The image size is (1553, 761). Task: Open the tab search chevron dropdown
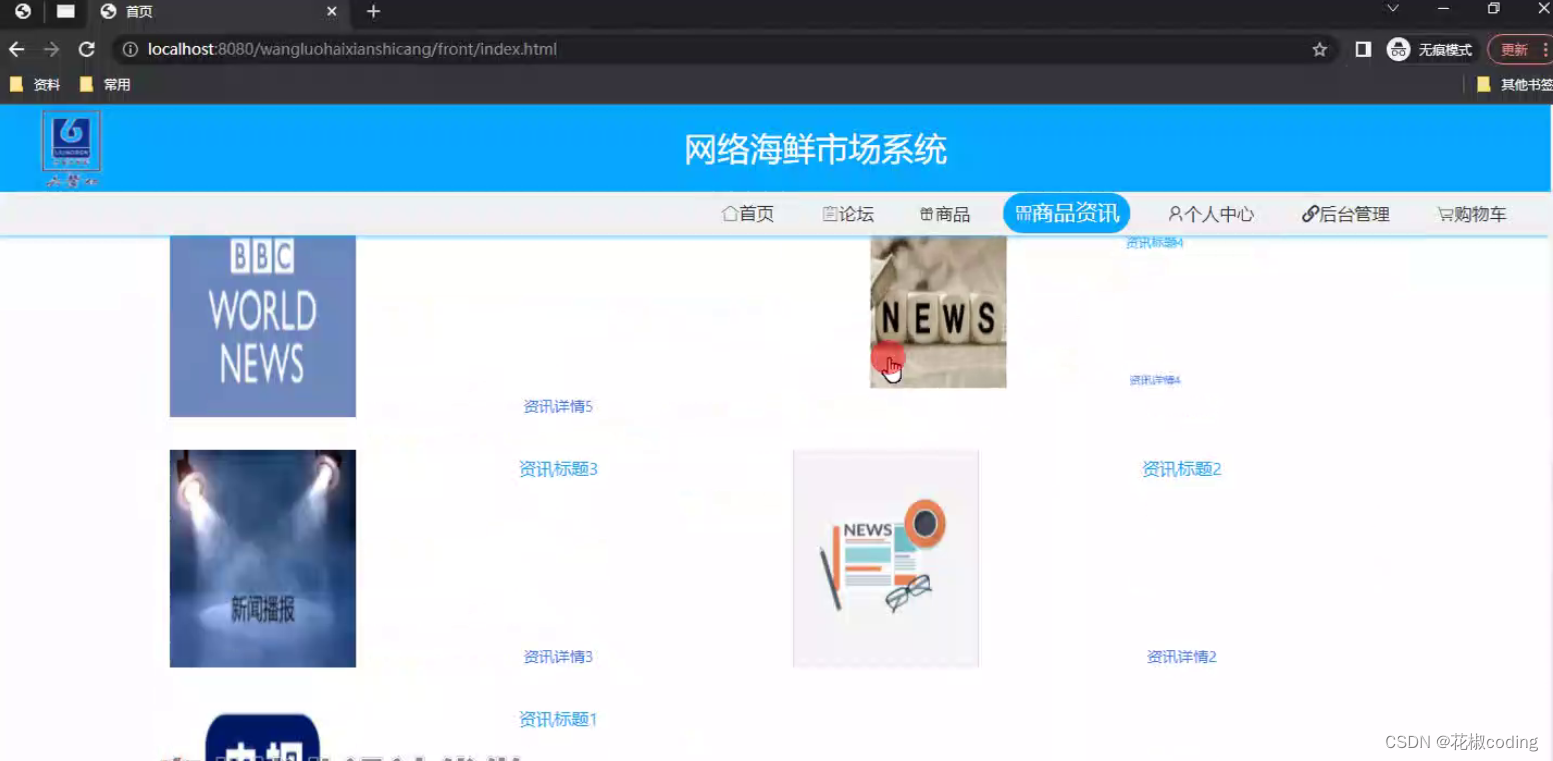click(x=1392, y=11)
